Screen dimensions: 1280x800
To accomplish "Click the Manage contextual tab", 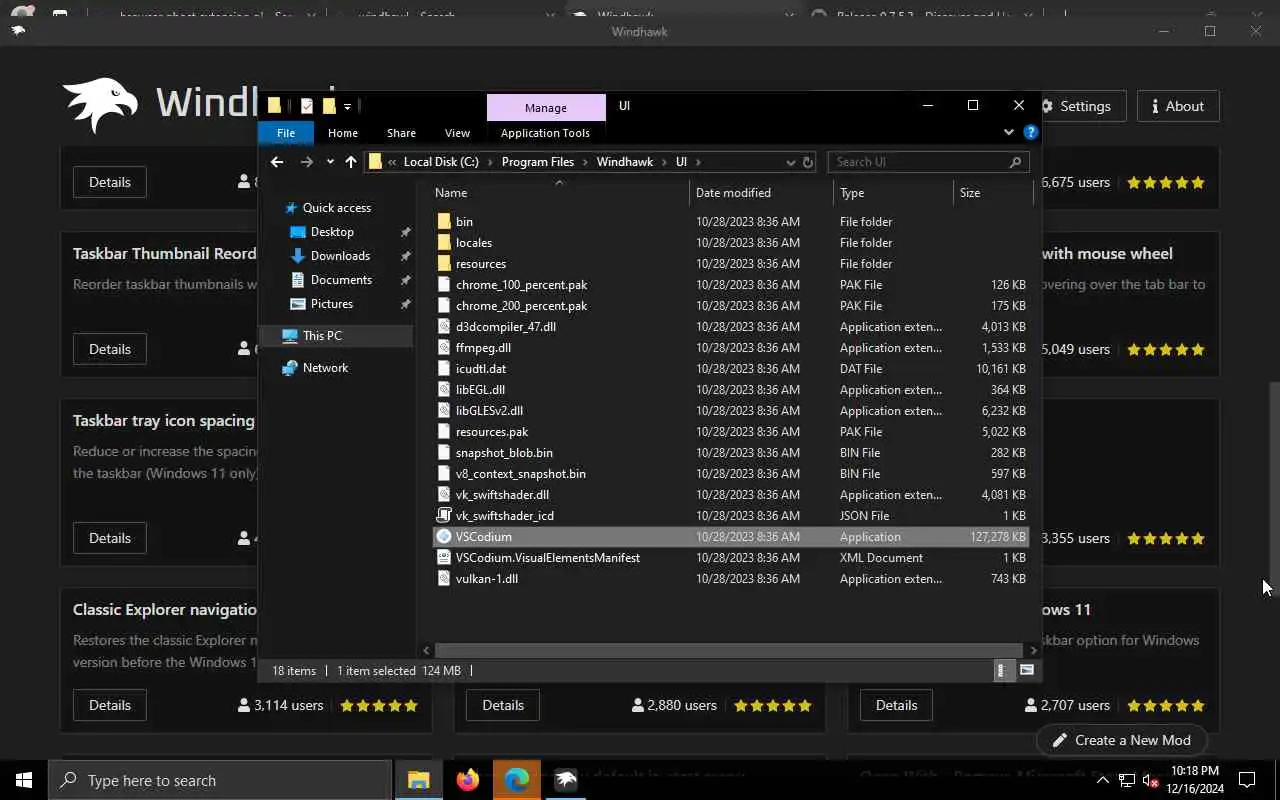I will [x=546, y=108].
